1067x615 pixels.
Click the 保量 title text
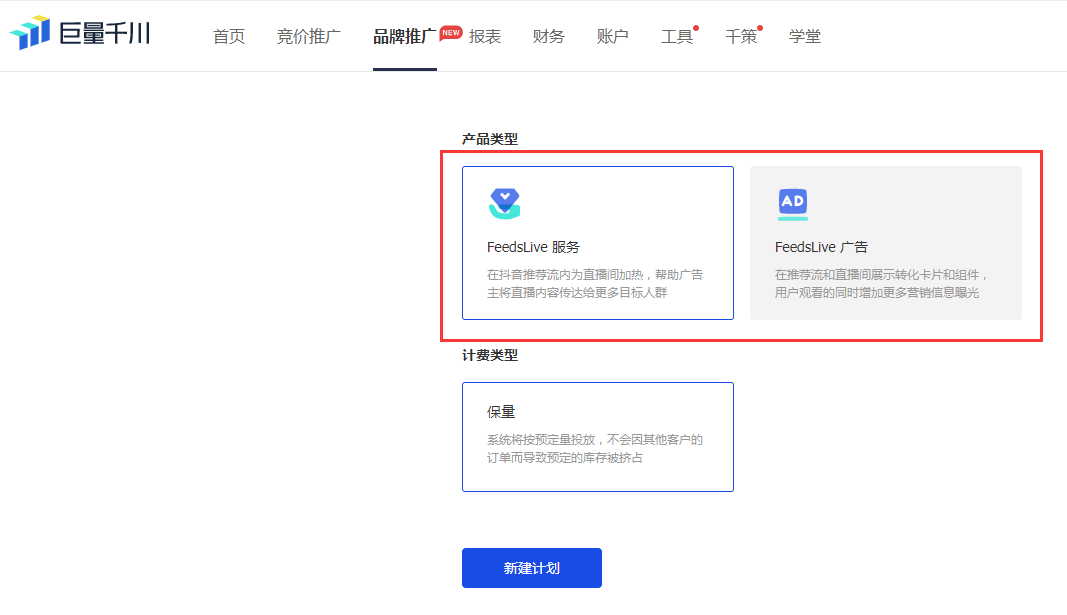502,412
